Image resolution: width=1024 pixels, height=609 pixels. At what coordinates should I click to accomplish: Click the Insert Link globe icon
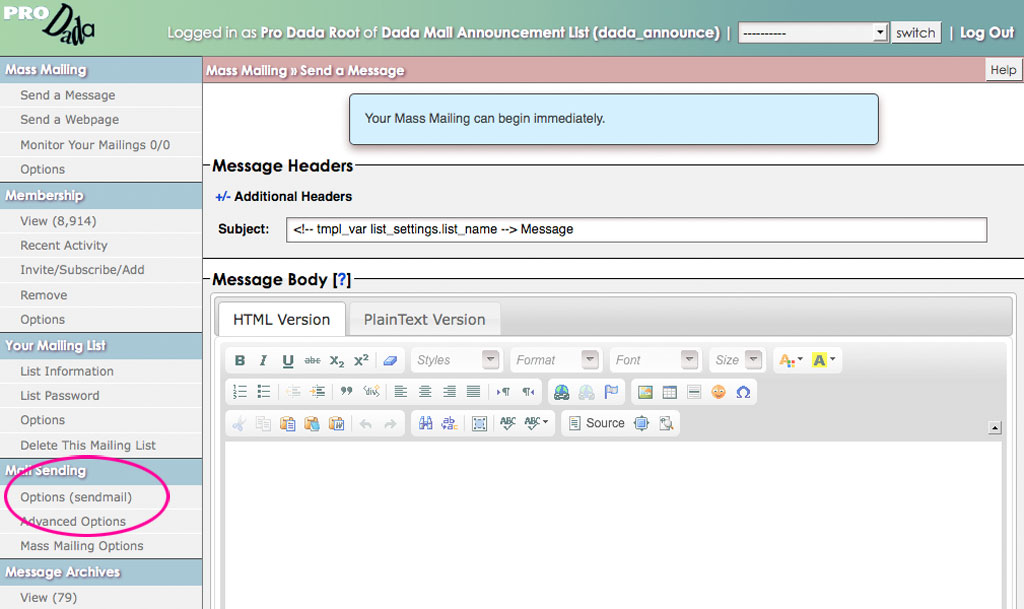point(562,392)
